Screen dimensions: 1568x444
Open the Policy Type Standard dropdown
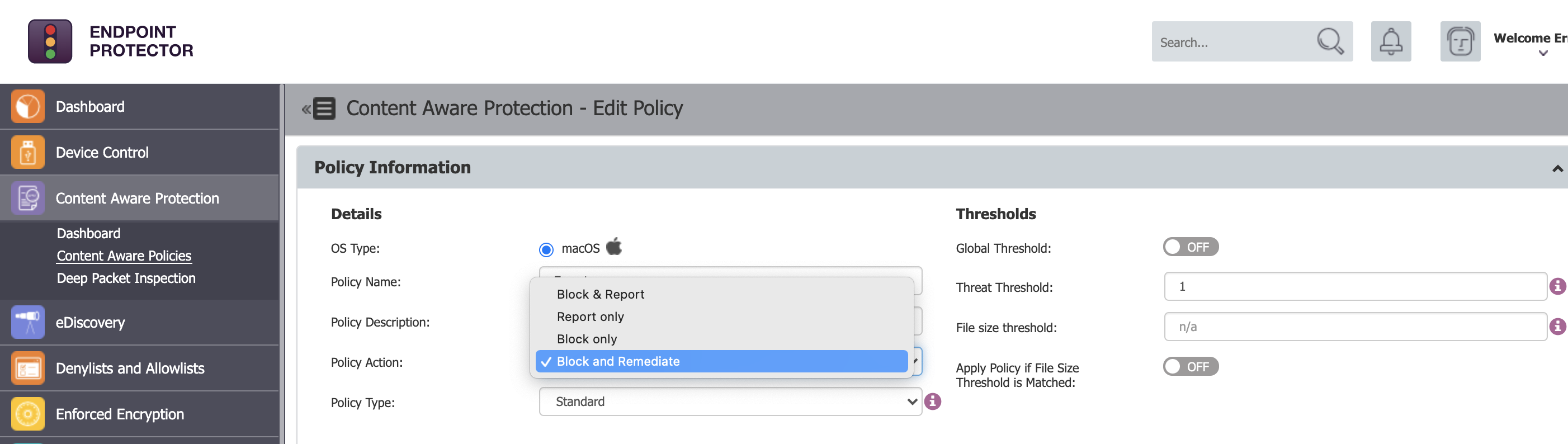pyautogui.click(x=729, y=402)
